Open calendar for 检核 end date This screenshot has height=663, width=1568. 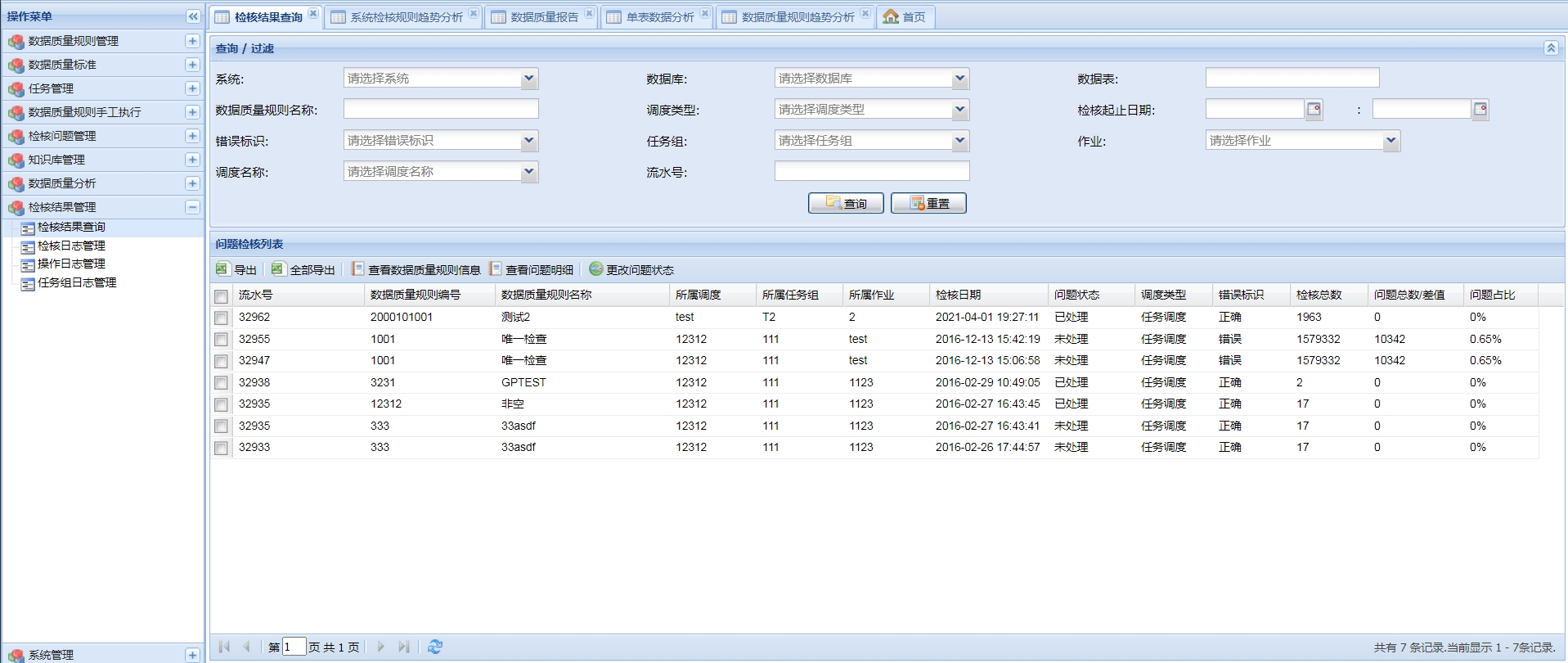[x=1480, y=110]
